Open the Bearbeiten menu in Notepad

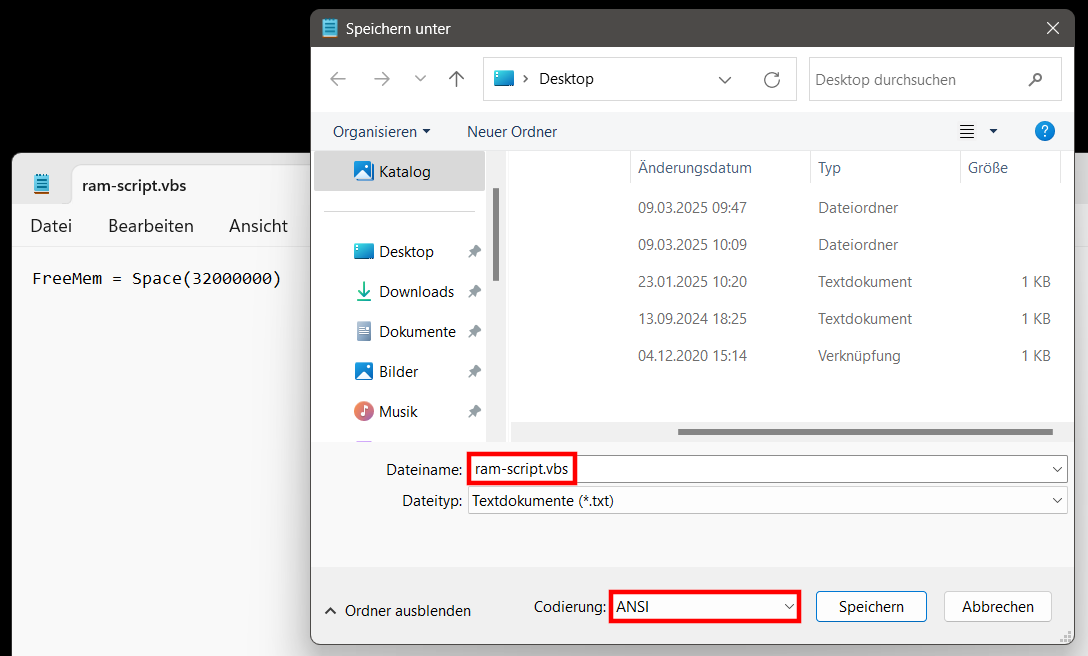click(x=151, y=226)
